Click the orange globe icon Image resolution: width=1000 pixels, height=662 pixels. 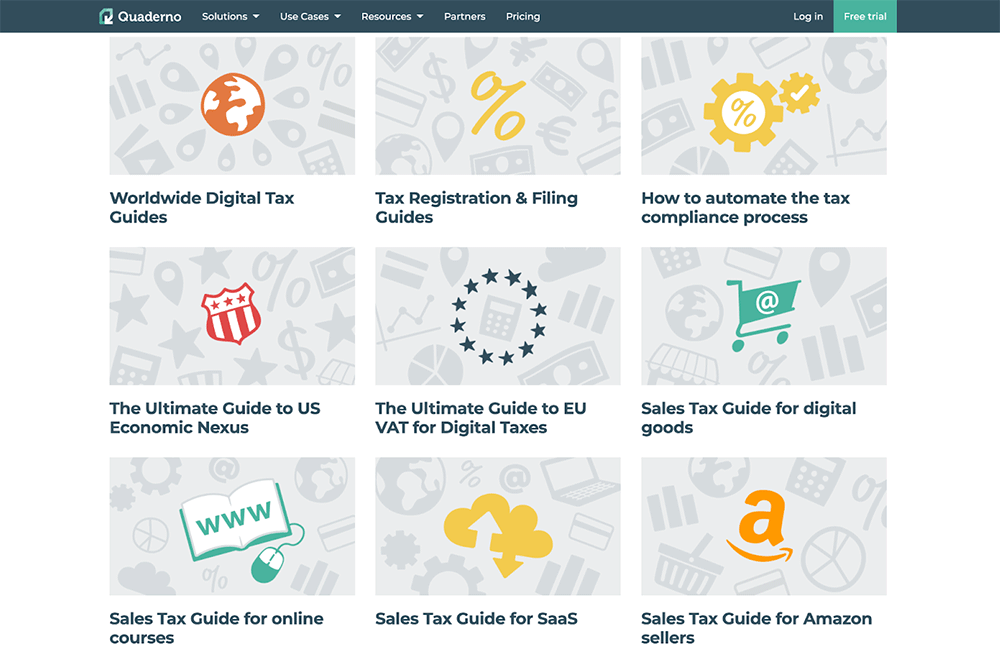(232, 104)
